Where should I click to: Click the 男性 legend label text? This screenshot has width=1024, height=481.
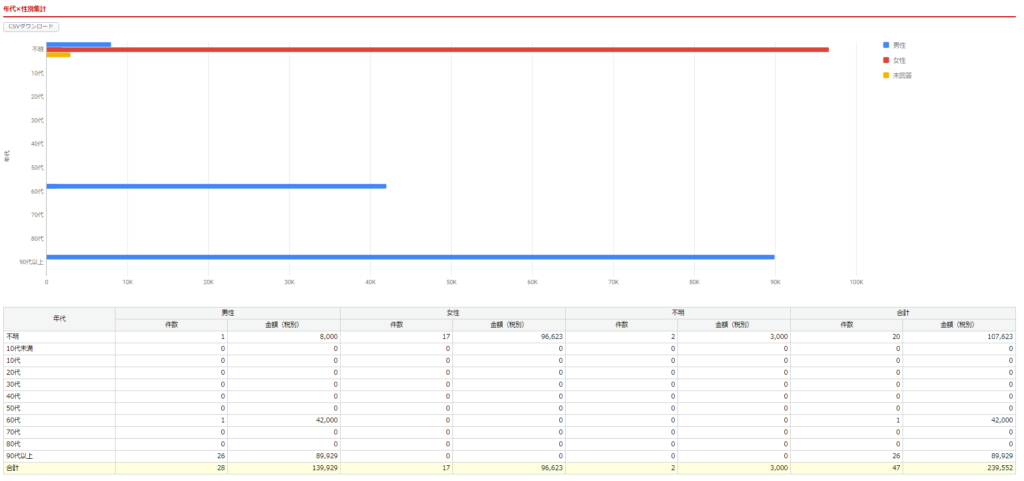pos(899,45)
